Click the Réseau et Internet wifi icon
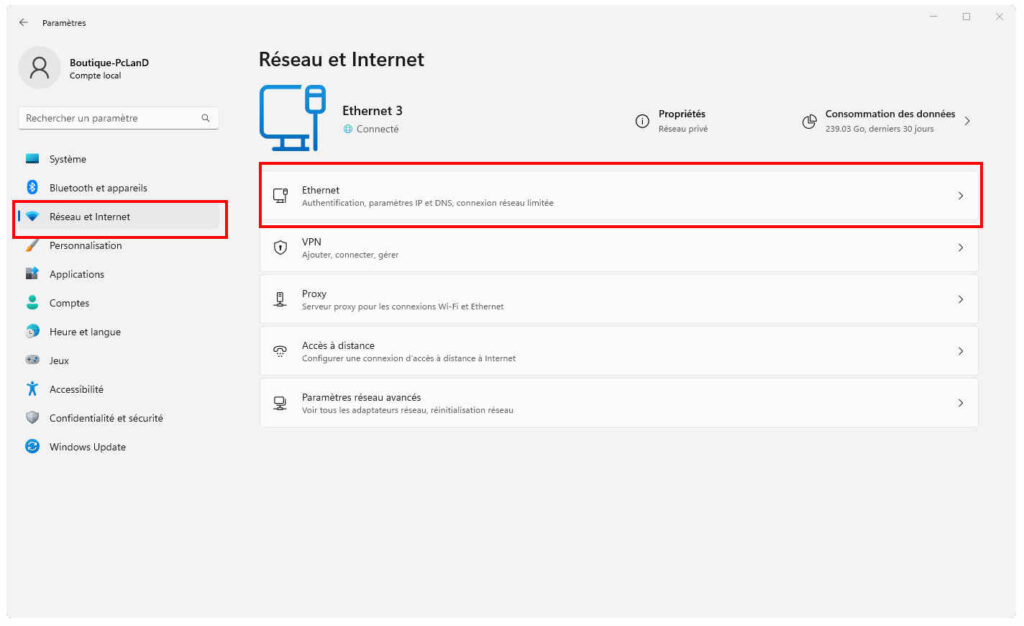This screenshot has width=1024, height=626. (x=32, y=216)
